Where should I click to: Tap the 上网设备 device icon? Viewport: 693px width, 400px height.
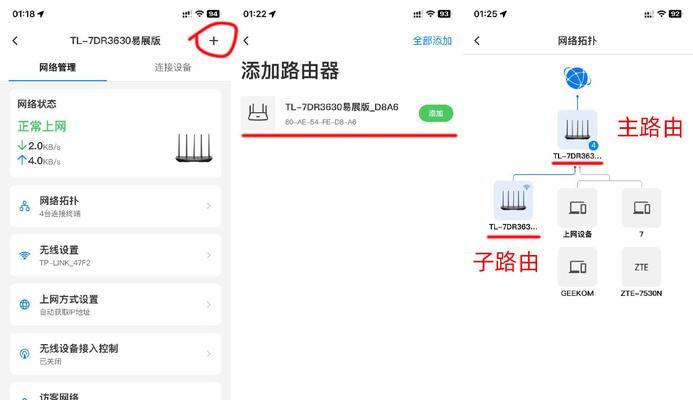click(x=577, y=208)
